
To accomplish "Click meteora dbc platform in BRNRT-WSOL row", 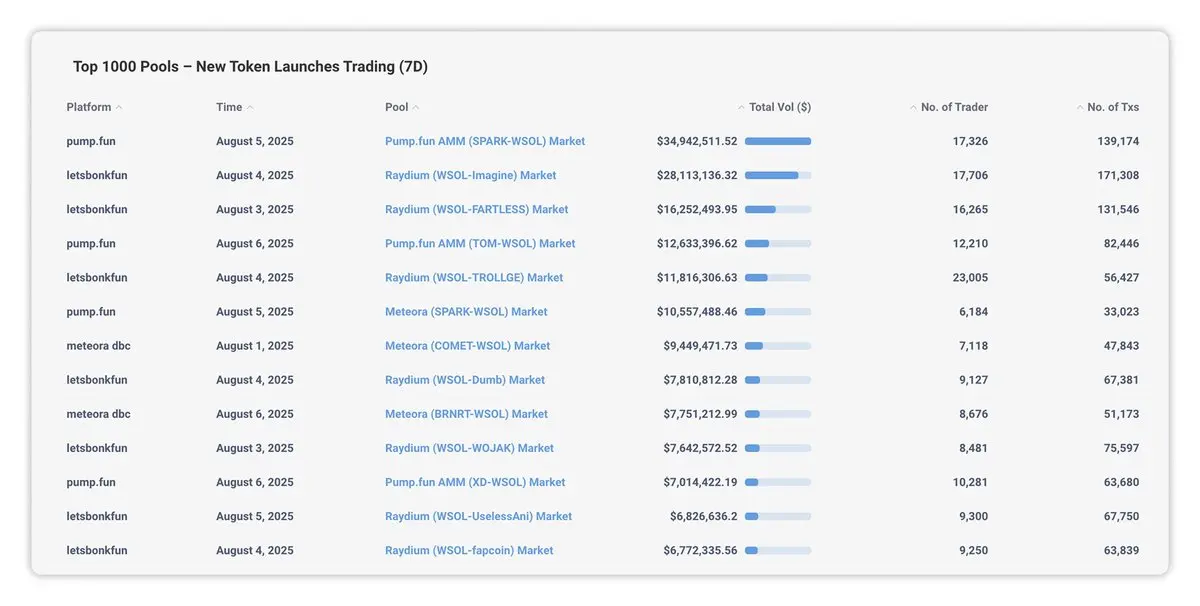I will [98, 414].
